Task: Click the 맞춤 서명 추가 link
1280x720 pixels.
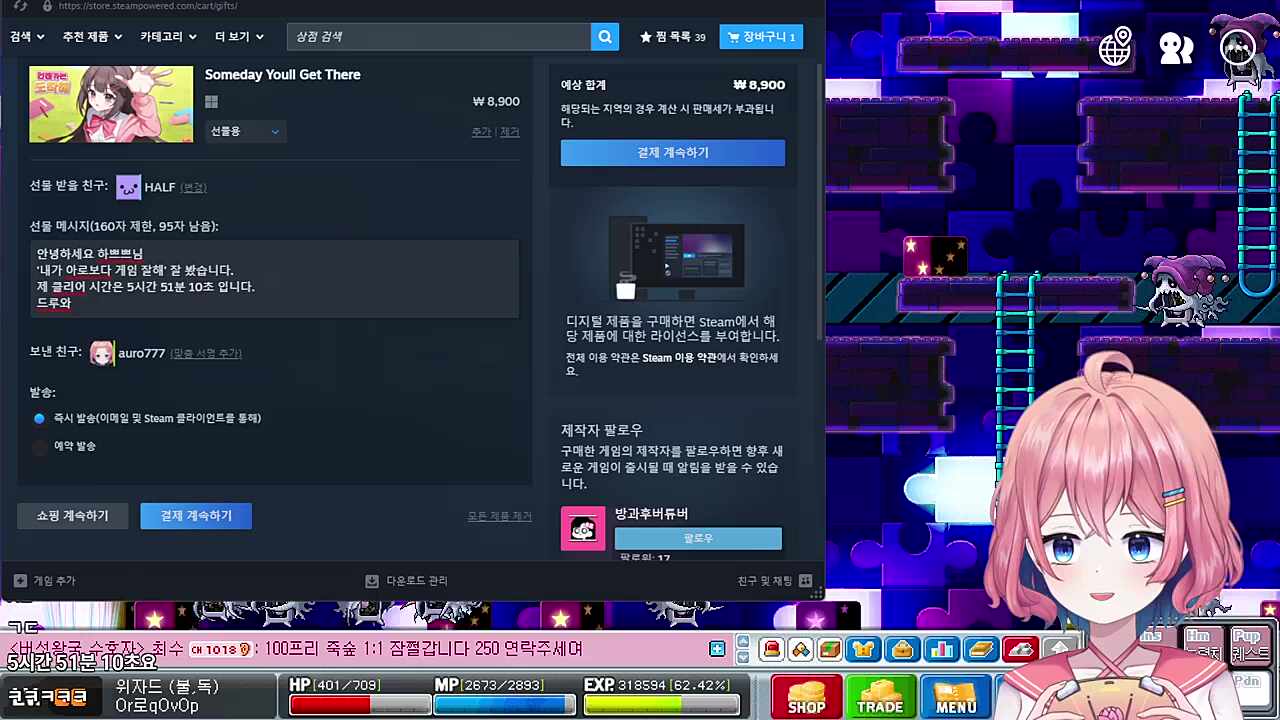Action: pos(206,353)
